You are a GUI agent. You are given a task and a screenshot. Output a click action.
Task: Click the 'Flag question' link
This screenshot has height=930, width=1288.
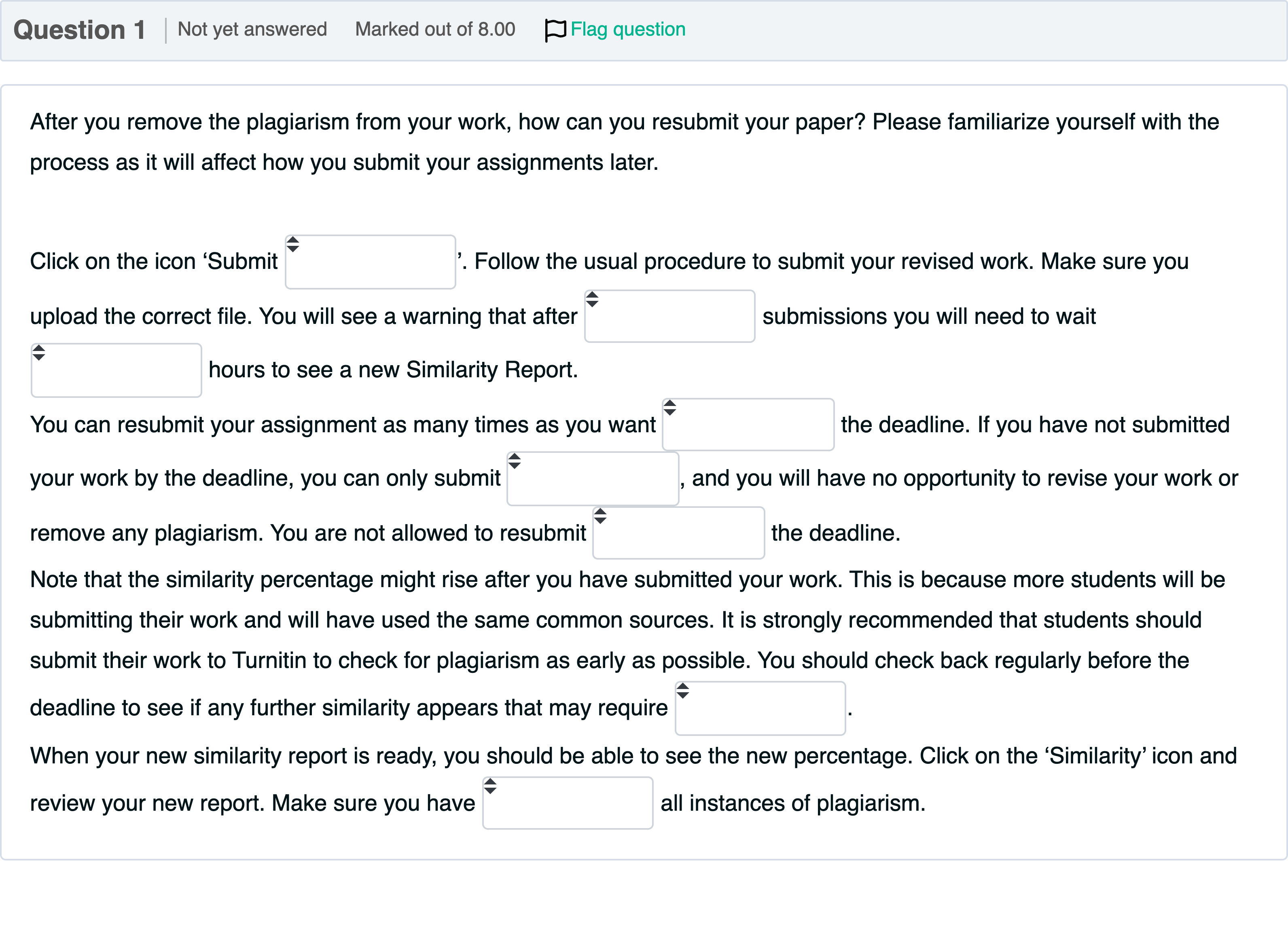click(627, 30)
